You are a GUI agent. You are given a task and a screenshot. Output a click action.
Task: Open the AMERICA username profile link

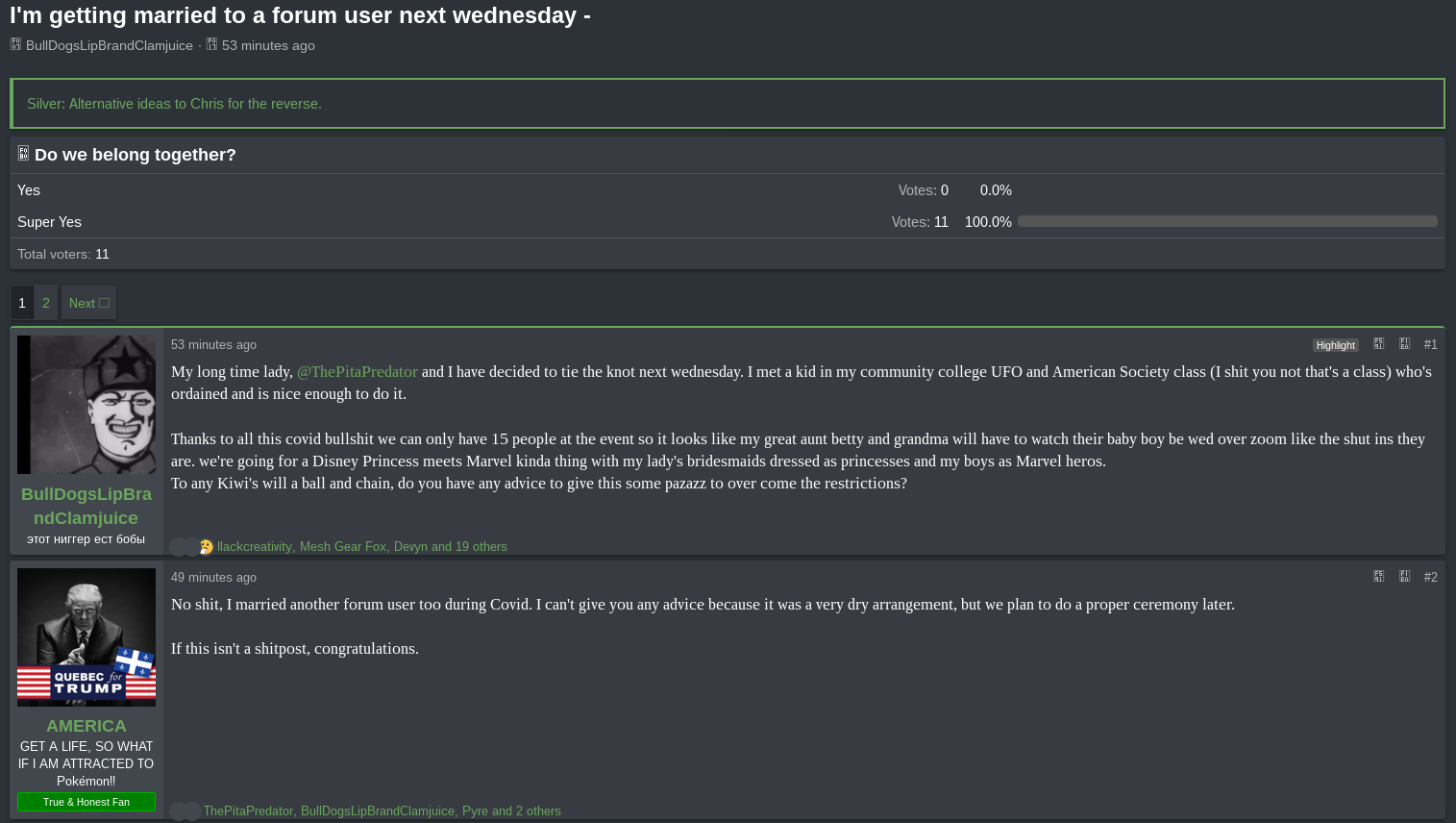[x=86, y=726]
